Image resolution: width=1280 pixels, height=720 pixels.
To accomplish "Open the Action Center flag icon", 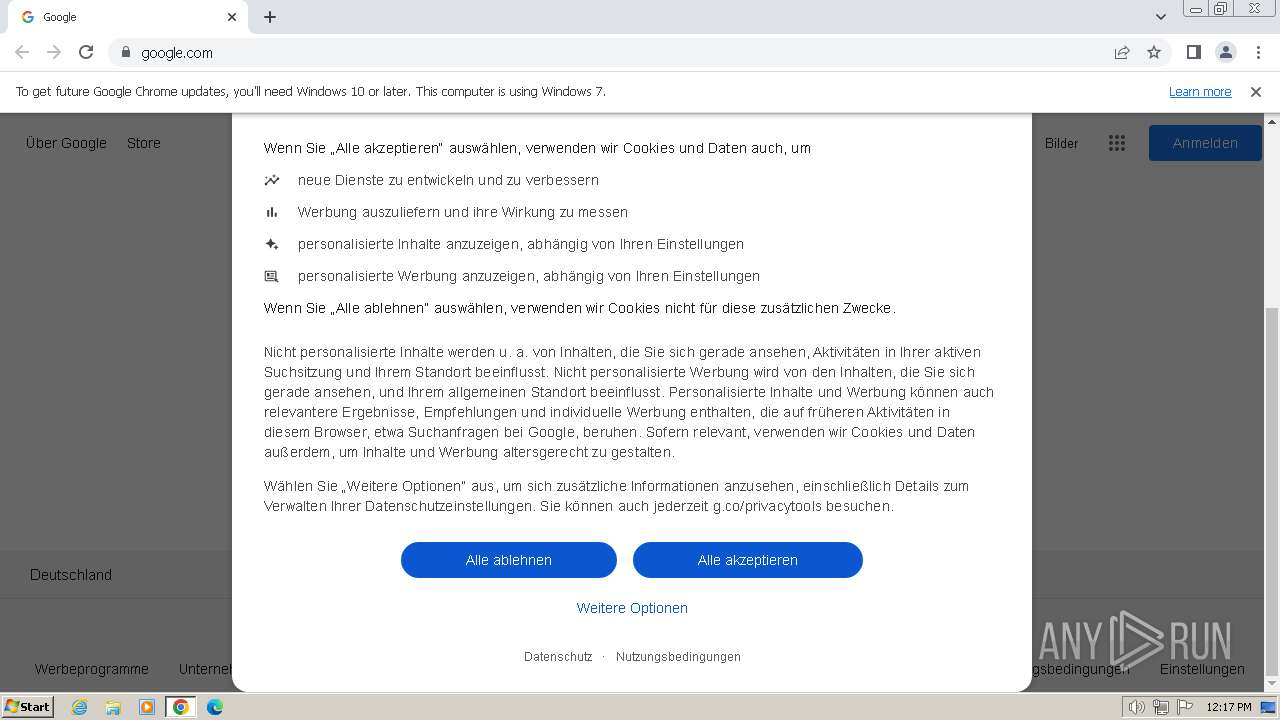I will (x=1185, y=707).
